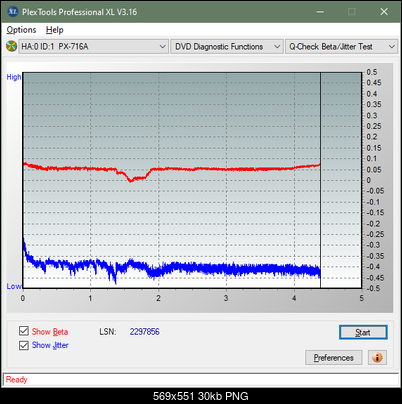This screenshot has width=402, height=404.
Task: Uncheck the Show Jitter checkbox
Action: 24,345
